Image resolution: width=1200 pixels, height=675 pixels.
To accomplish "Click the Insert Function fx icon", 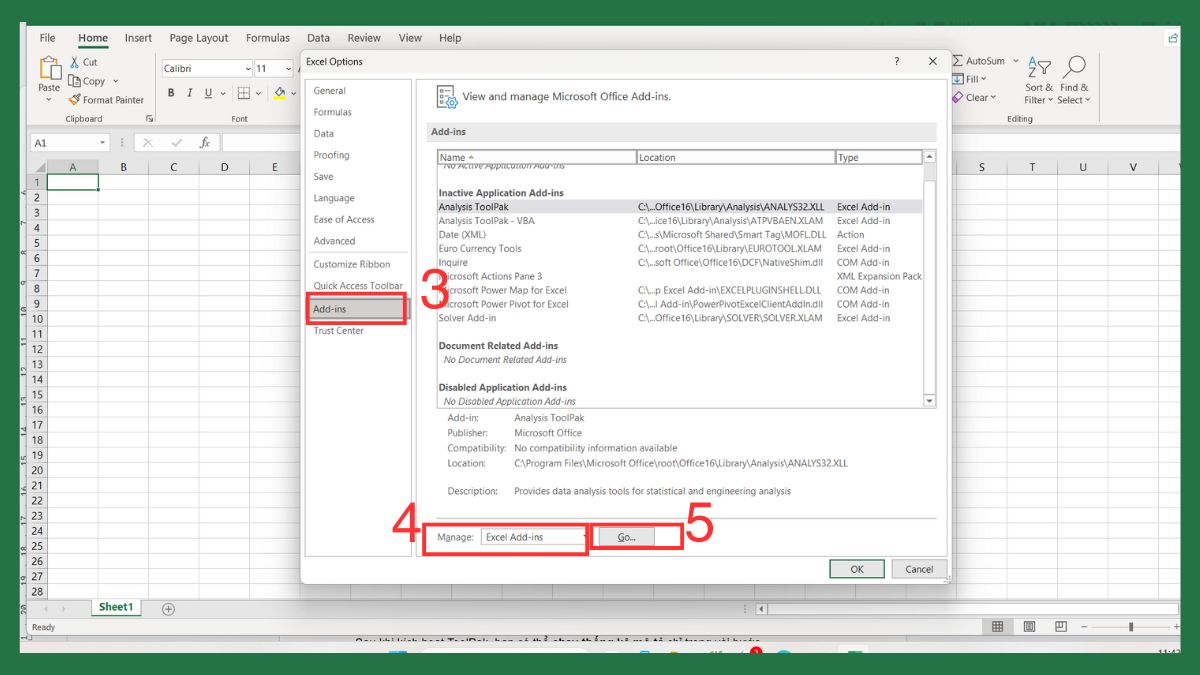I will (207, 142).
